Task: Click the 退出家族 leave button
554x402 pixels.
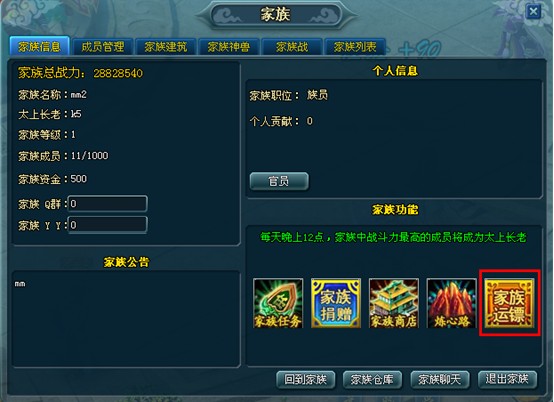Action: coord(507,380)
